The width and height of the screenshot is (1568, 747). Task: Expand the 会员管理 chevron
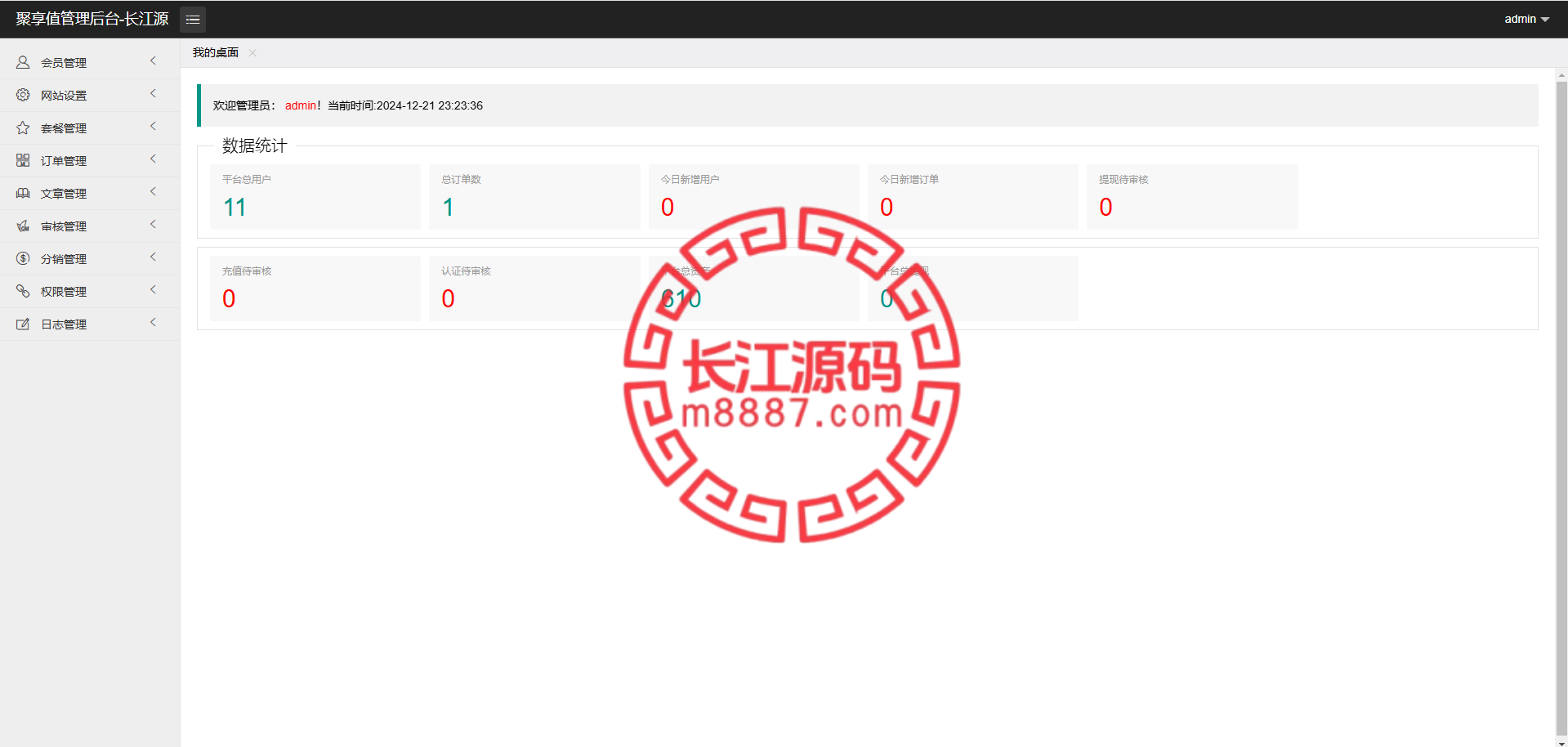(153, 61)
